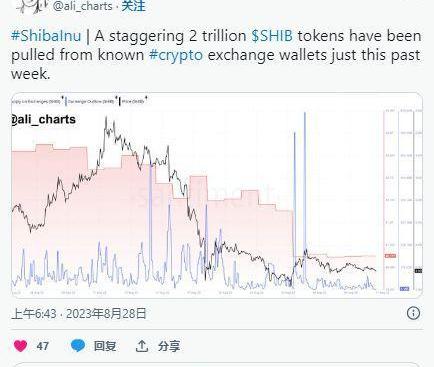The image size is (434, 367).
Task: Open the #crypto hashtag
Action: pyautogui.click(x=176, y=55)
